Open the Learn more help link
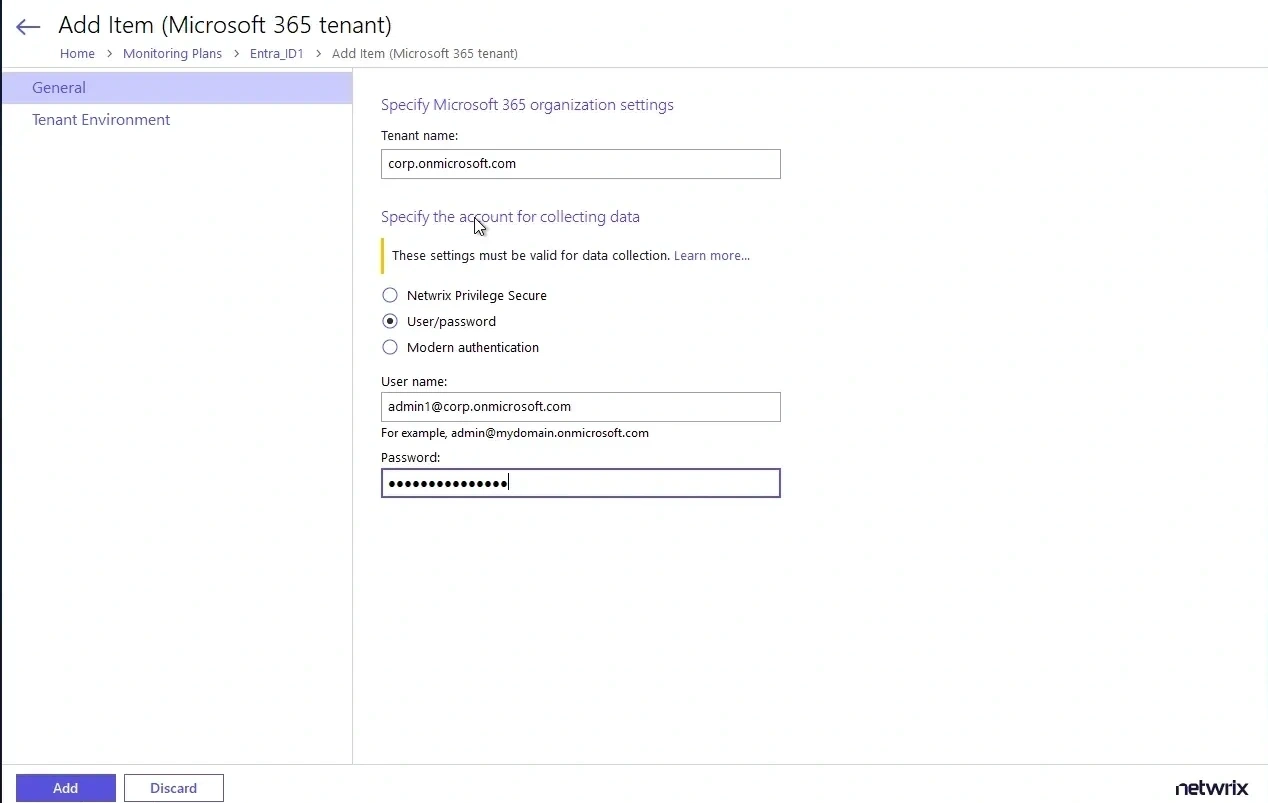The image size is (1268, 803). point(710,255)
